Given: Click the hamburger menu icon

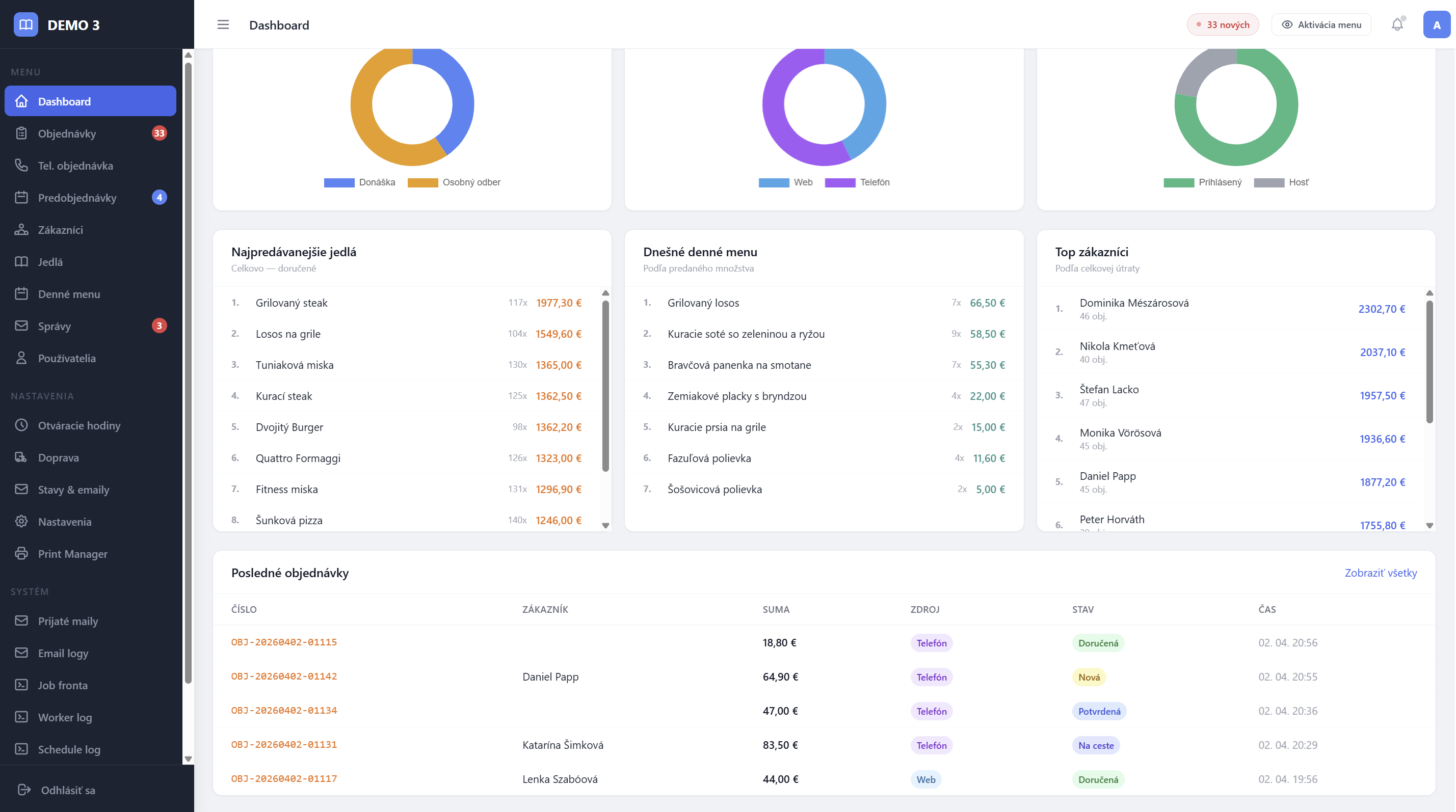Looking at the screenshot, I should (223, 25).
